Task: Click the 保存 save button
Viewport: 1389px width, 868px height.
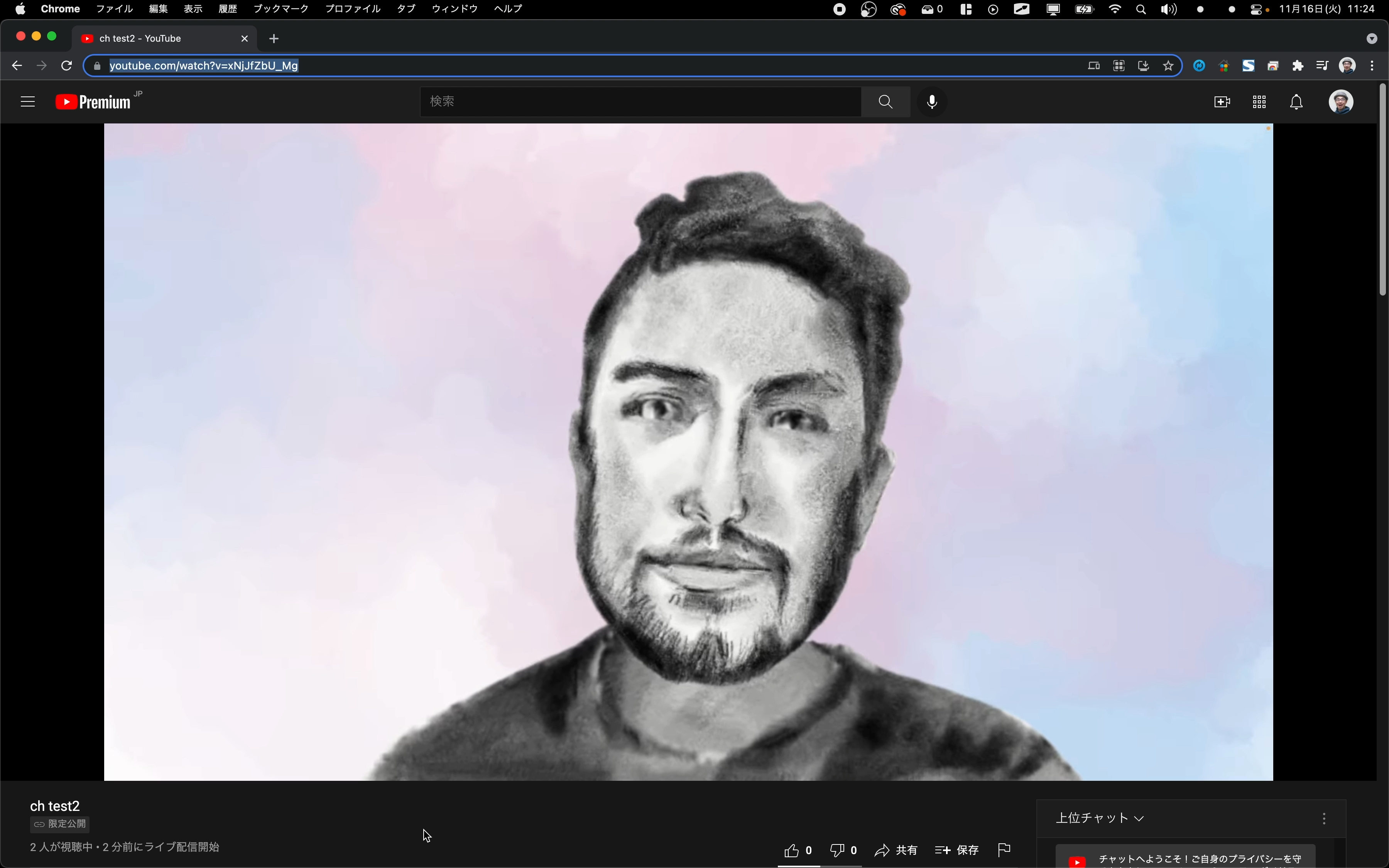Action: point(957,850)
